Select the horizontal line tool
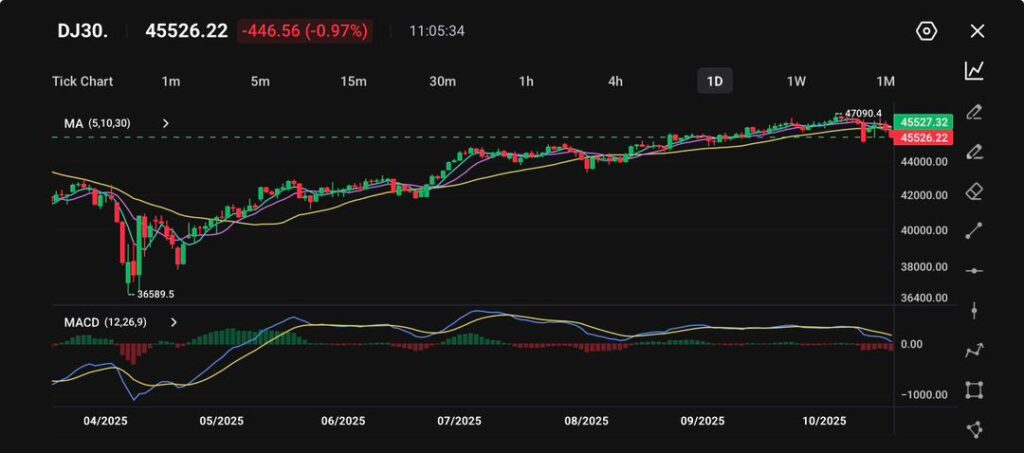The height and width of the screenshot is (453, 1024). [x=974, y=271]
